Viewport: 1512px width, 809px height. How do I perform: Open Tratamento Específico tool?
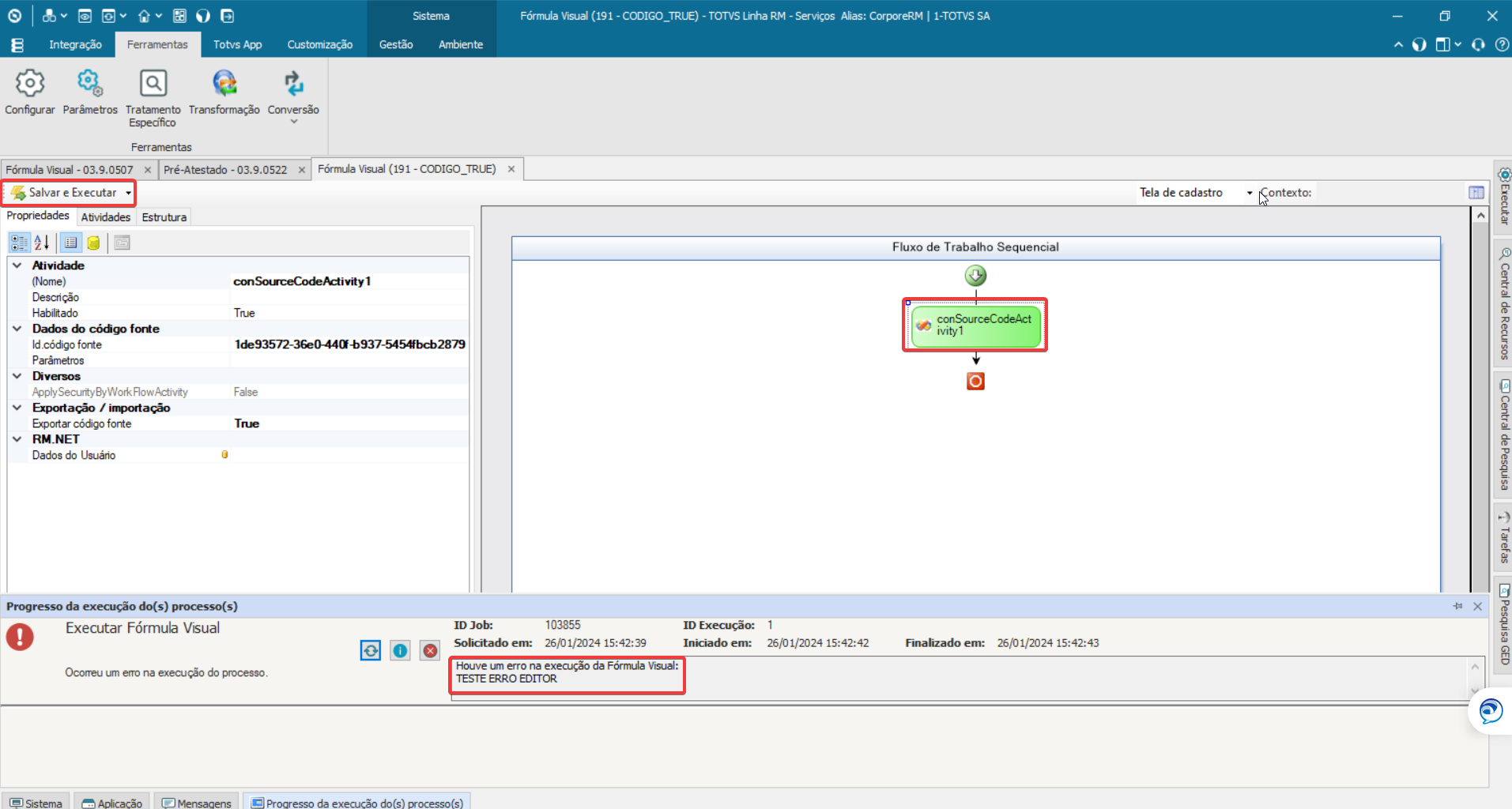click(153, 99)
